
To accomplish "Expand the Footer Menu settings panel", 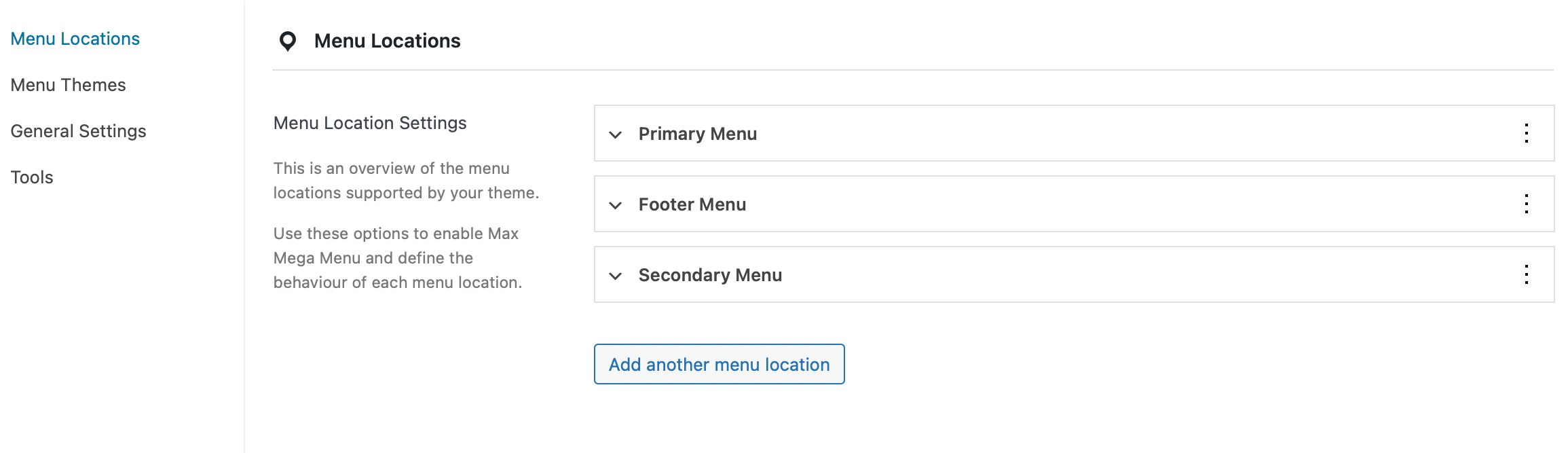I will click(692, 204).
